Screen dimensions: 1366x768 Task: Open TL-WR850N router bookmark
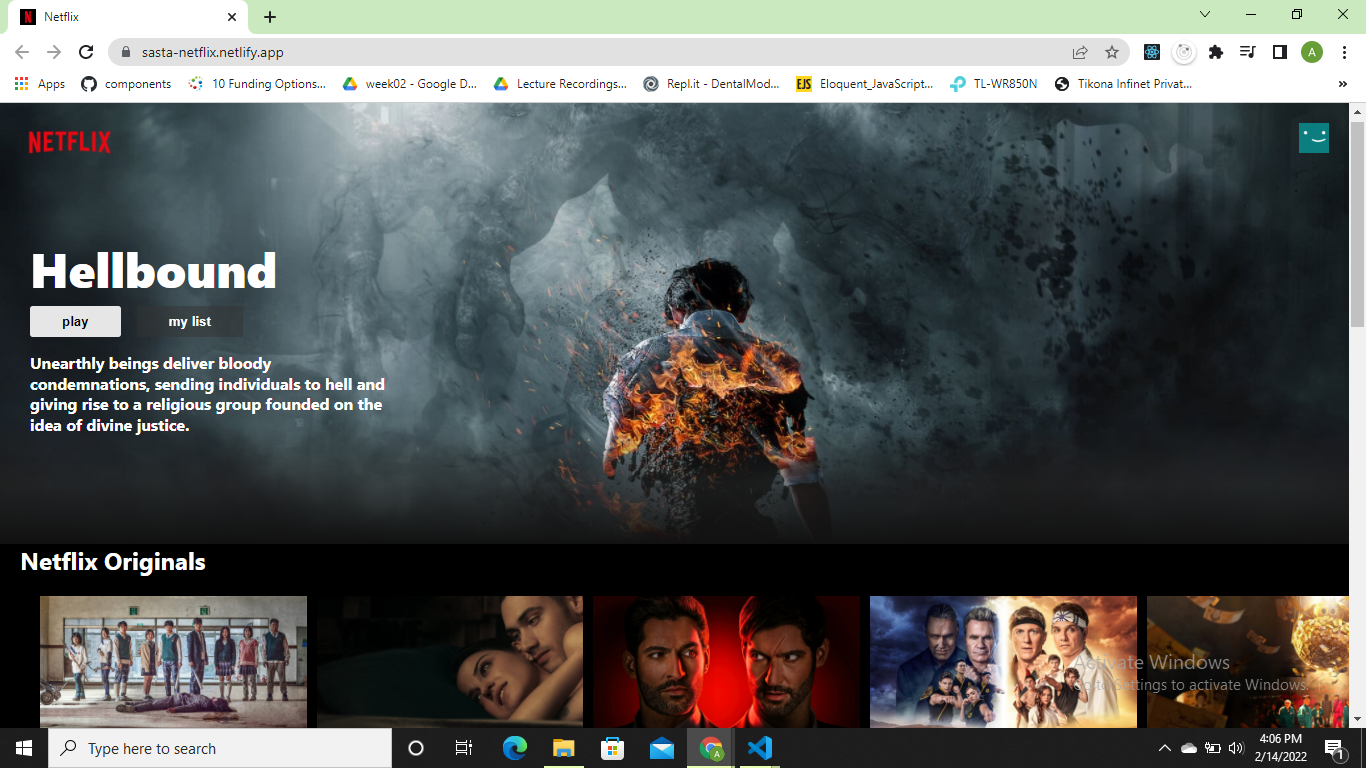point(994,84)
